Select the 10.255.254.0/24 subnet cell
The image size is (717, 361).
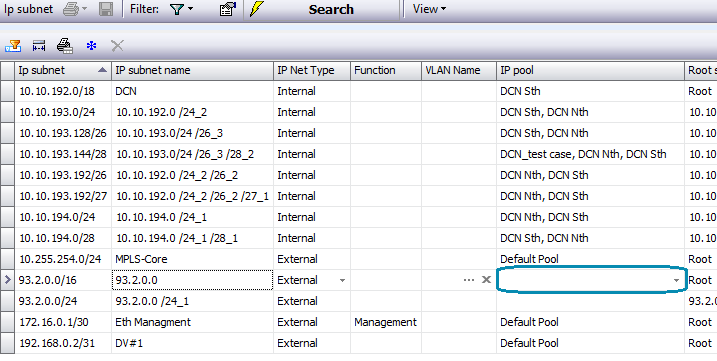click(x=63, y=259)
